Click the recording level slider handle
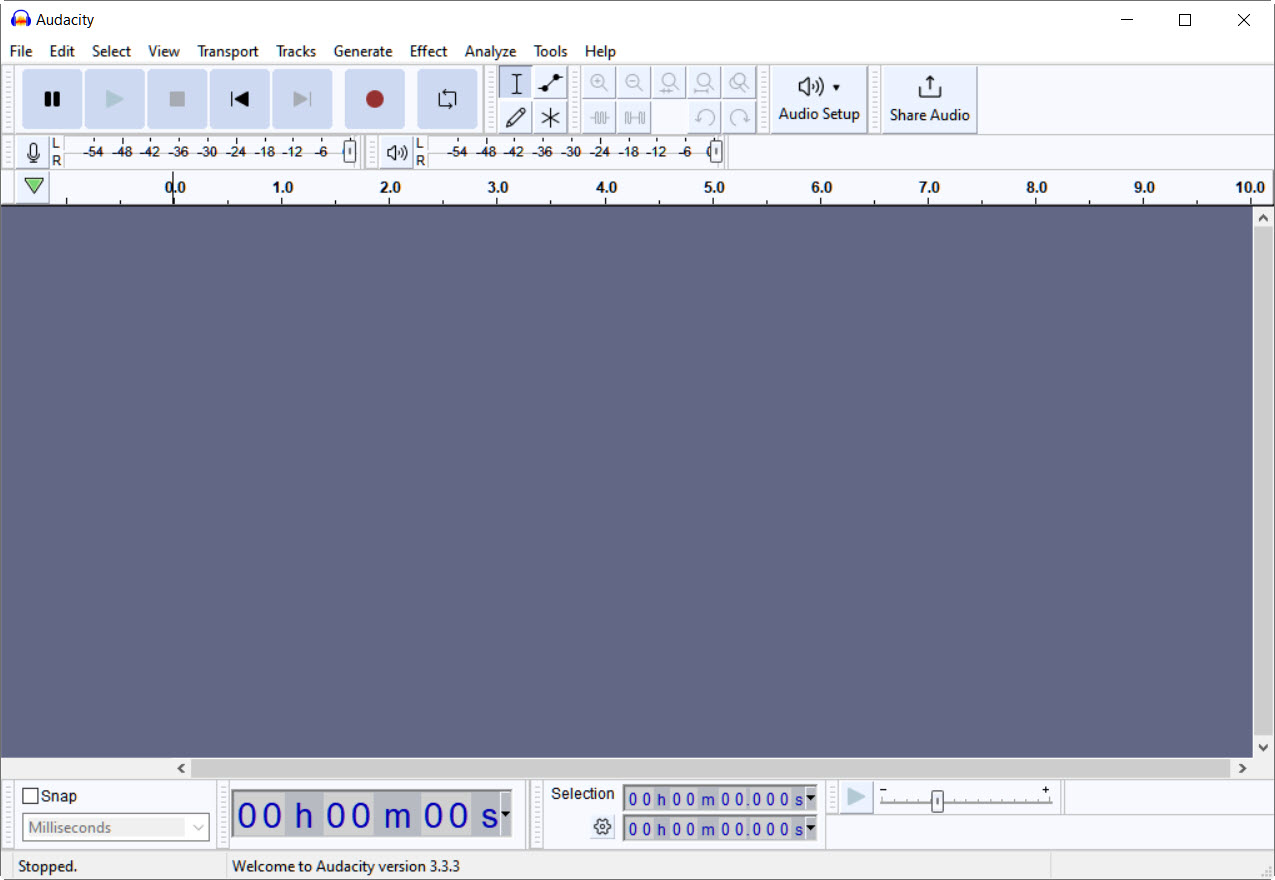Screen dimensions: 1275x880 click(349, 152)
